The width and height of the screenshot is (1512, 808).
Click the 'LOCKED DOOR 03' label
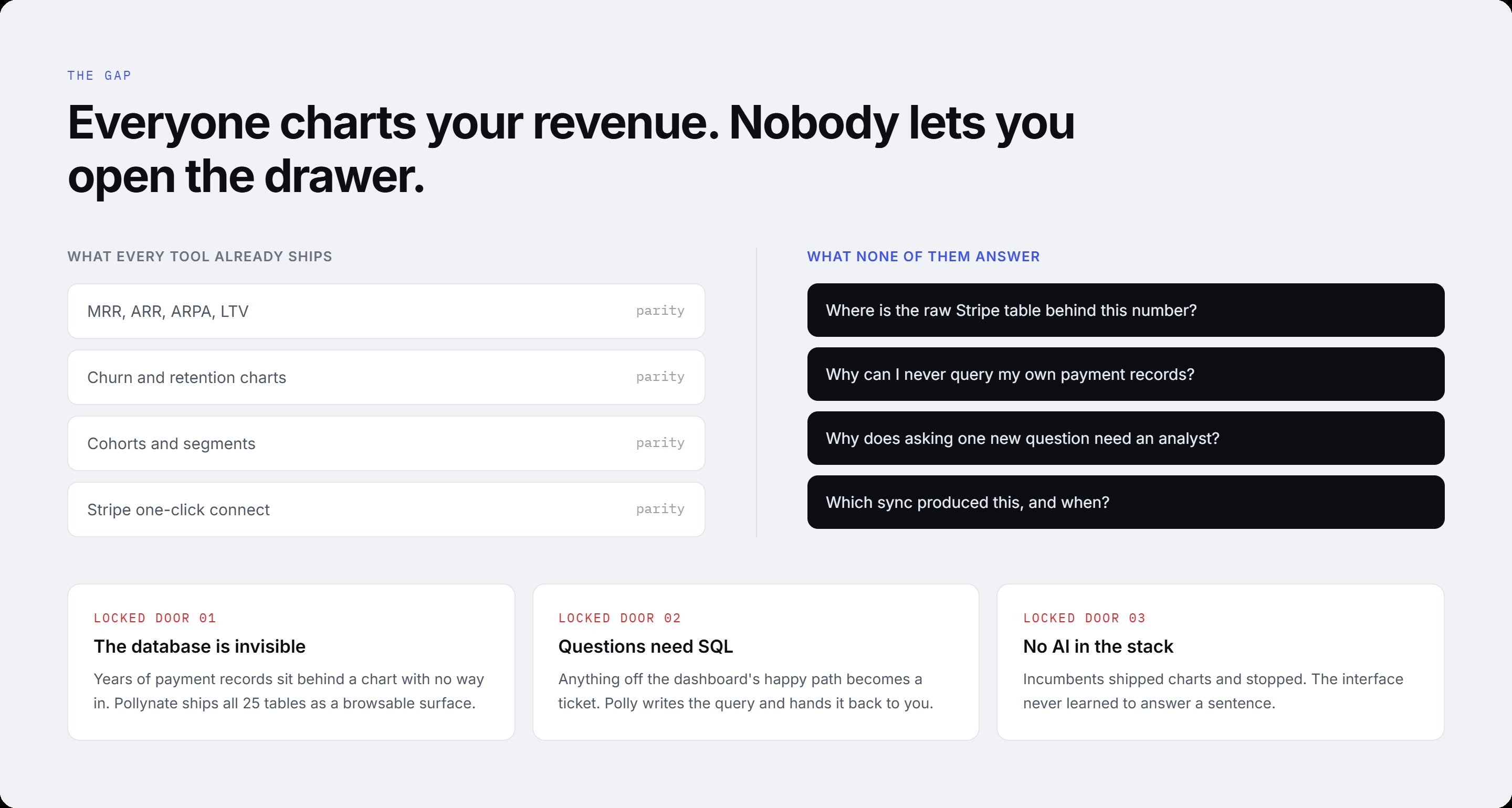click(x=1084, y=618)
